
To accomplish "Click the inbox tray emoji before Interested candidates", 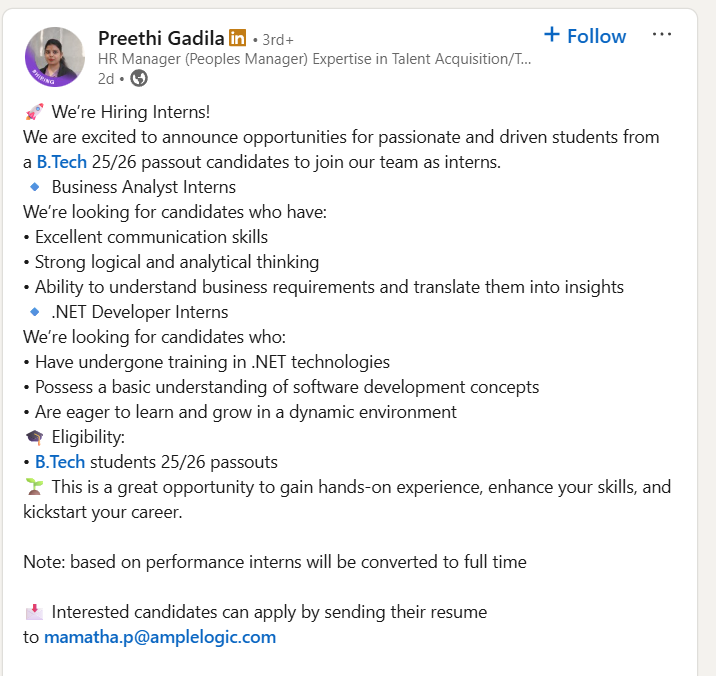I will click(34, 611).
